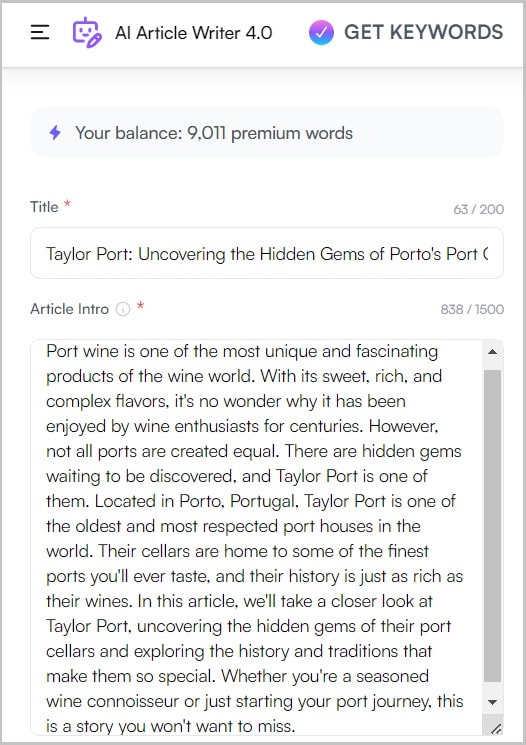Screen dimensions: 526x745
Task: Click GET KEYWORDS text
Action: (x=423, y=32)
